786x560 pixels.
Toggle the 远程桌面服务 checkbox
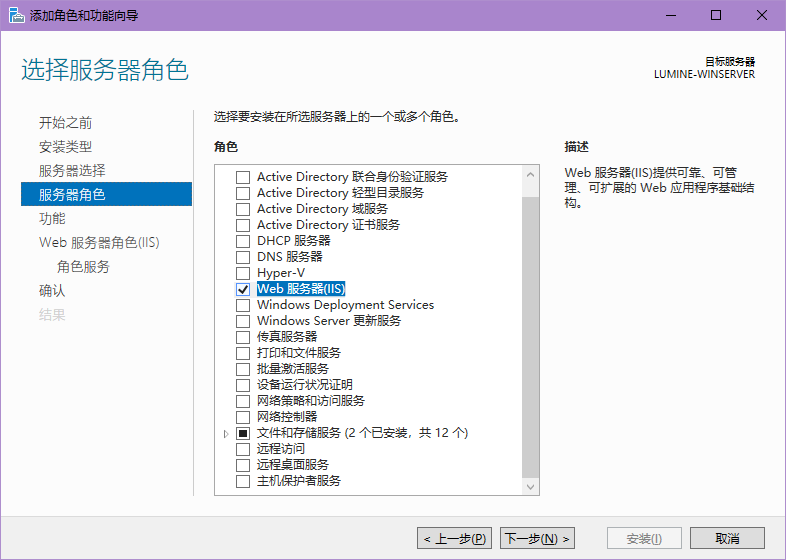pyautogui.click(x=242, y=465)
